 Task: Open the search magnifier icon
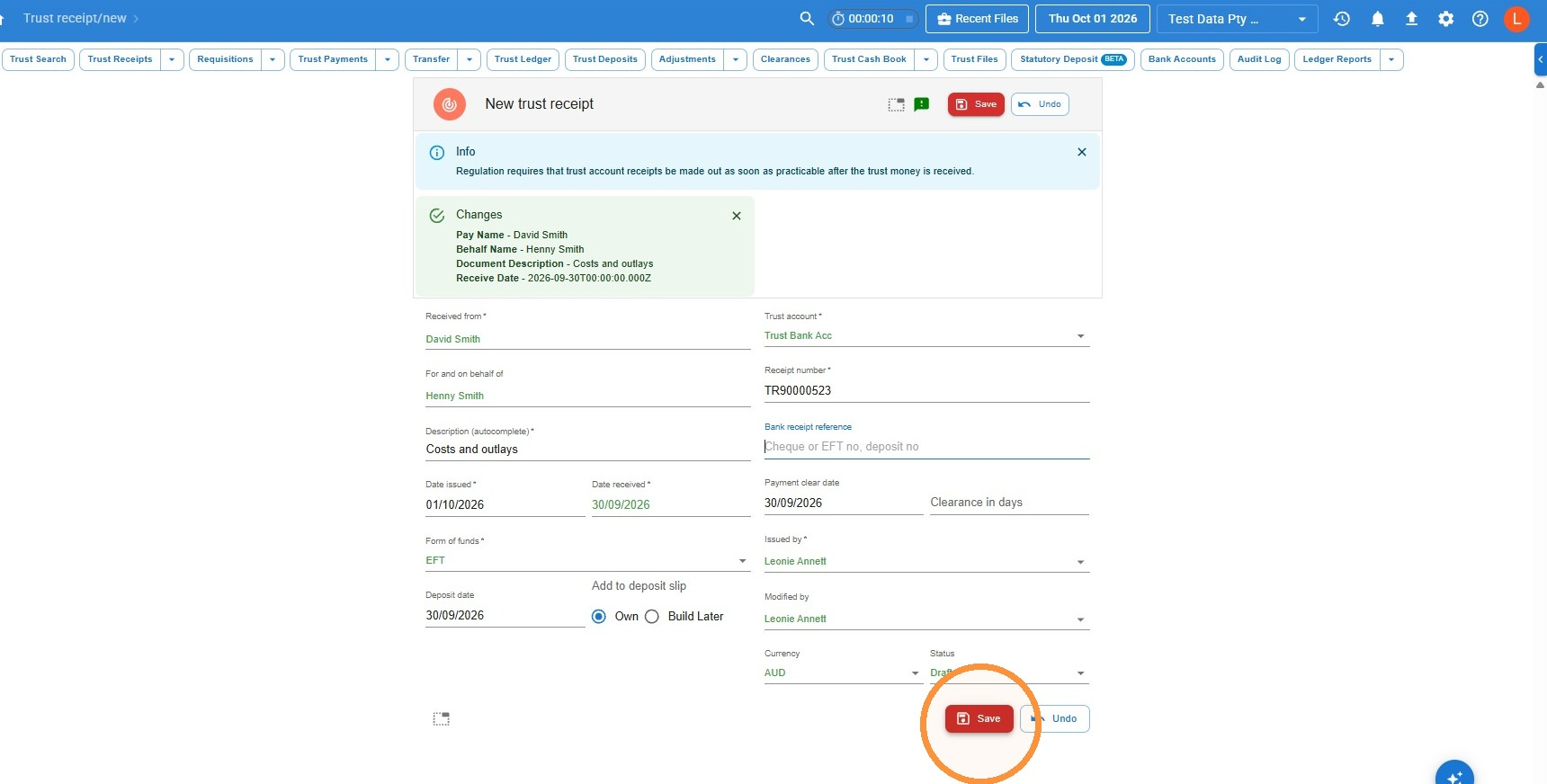(x=807, y=18)
